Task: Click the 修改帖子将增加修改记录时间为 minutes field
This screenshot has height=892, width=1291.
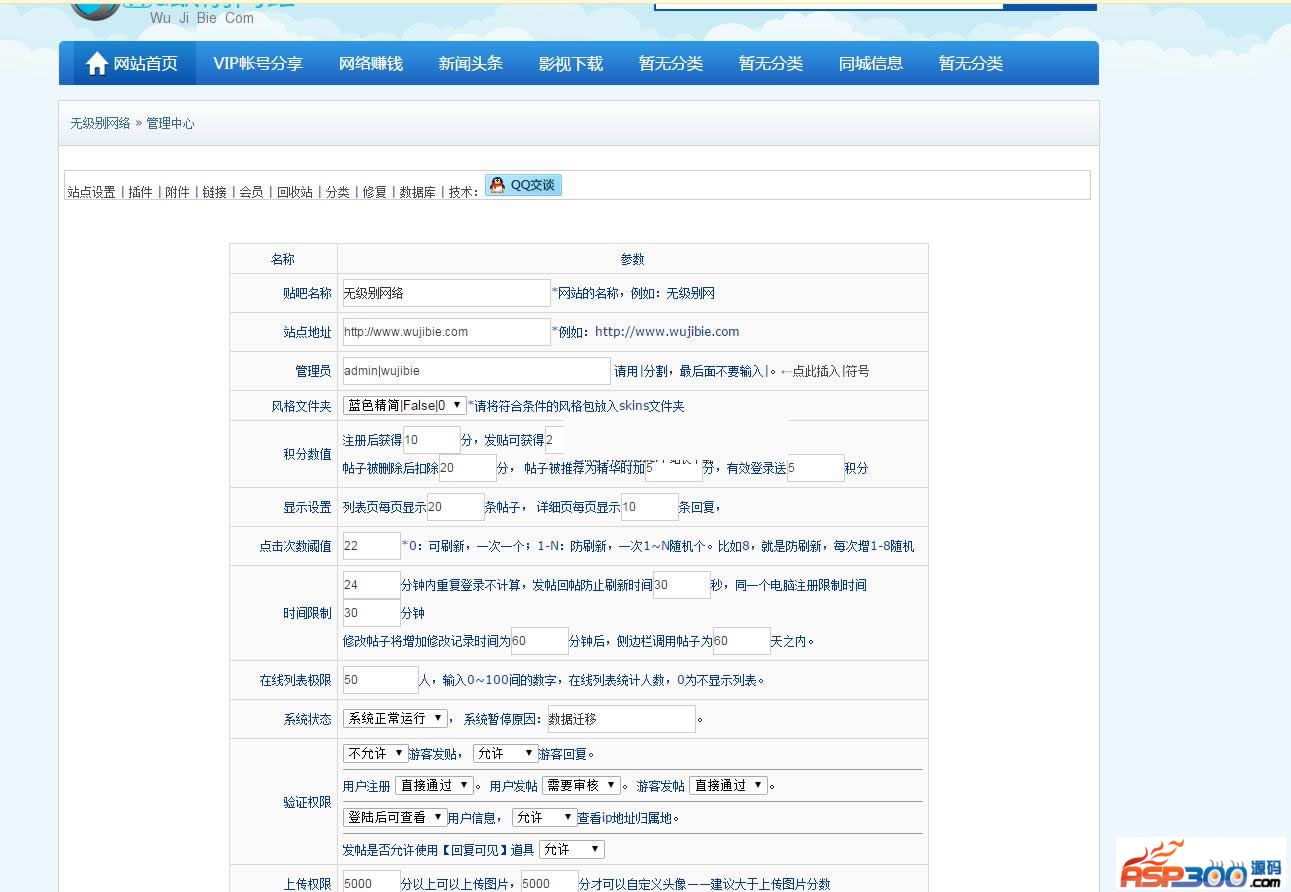Action: coord(539,641)
